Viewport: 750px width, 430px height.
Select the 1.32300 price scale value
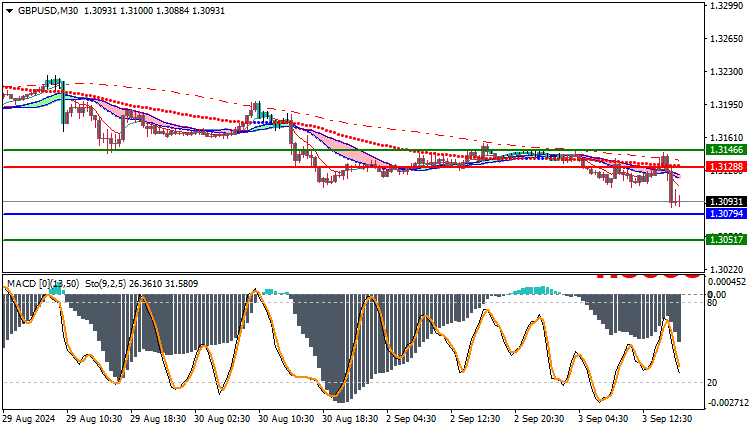(x=727, y=72)
